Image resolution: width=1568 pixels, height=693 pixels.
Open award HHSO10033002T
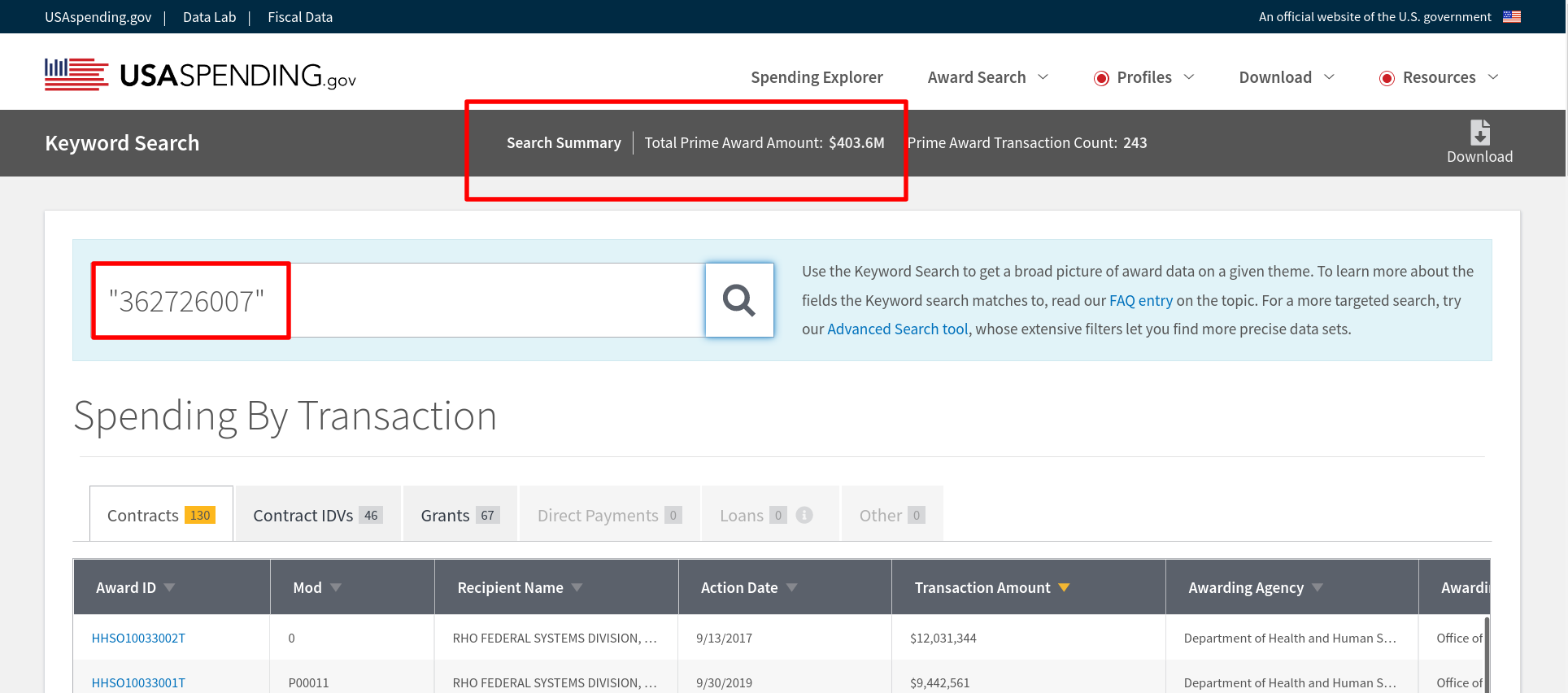point(138,639)
